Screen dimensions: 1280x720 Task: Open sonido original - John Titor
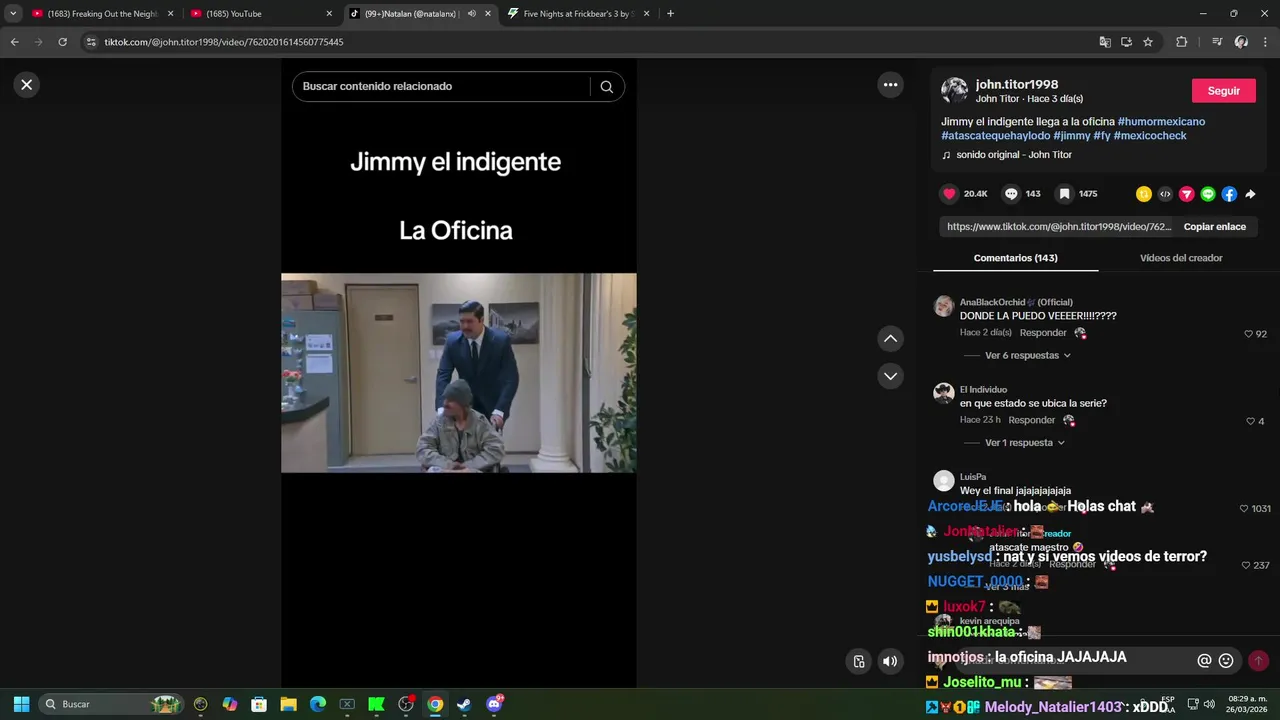1013,155
